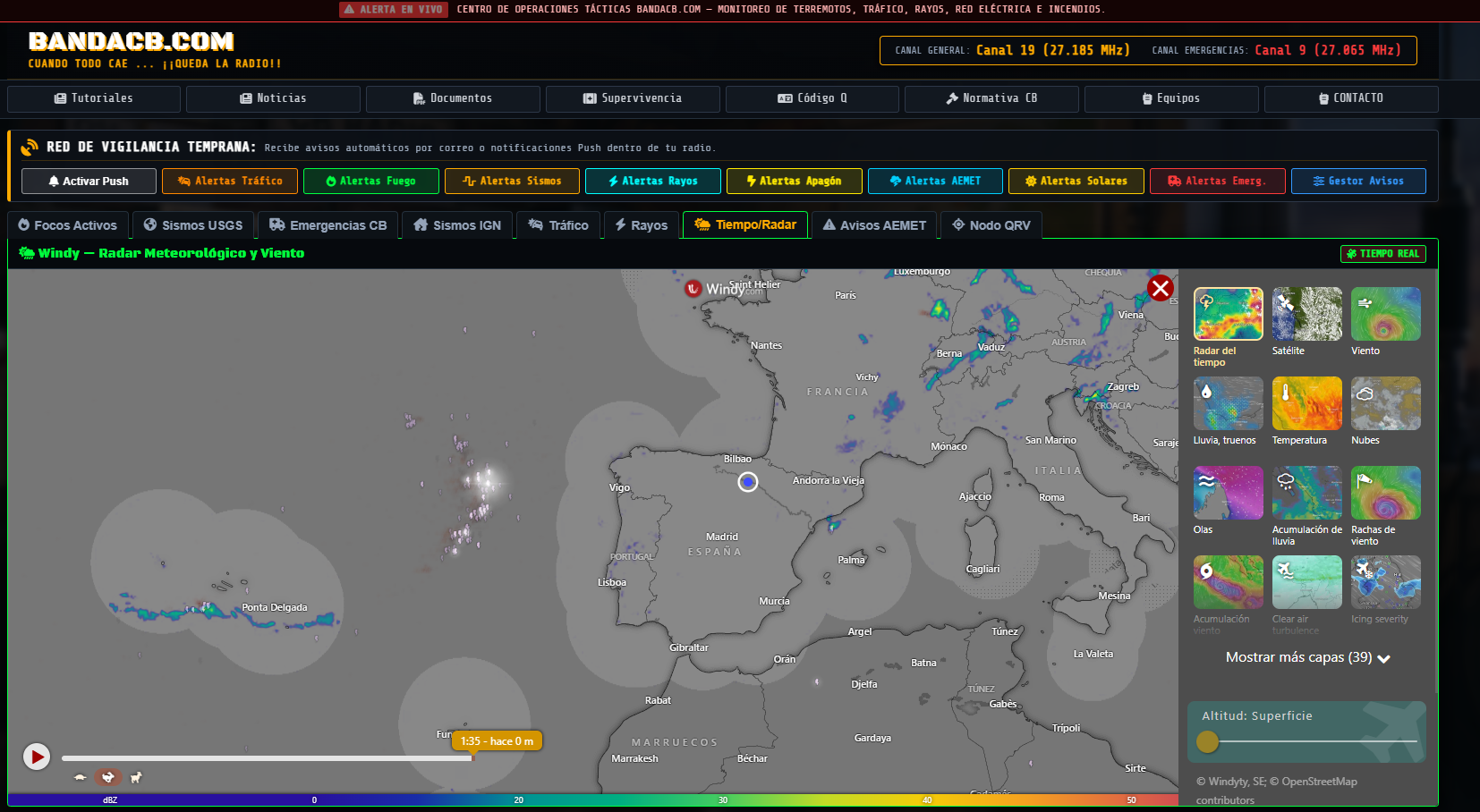Click Canal 9 (27.065 MHz) text

pyautogui.click(x=1328, y=50)
